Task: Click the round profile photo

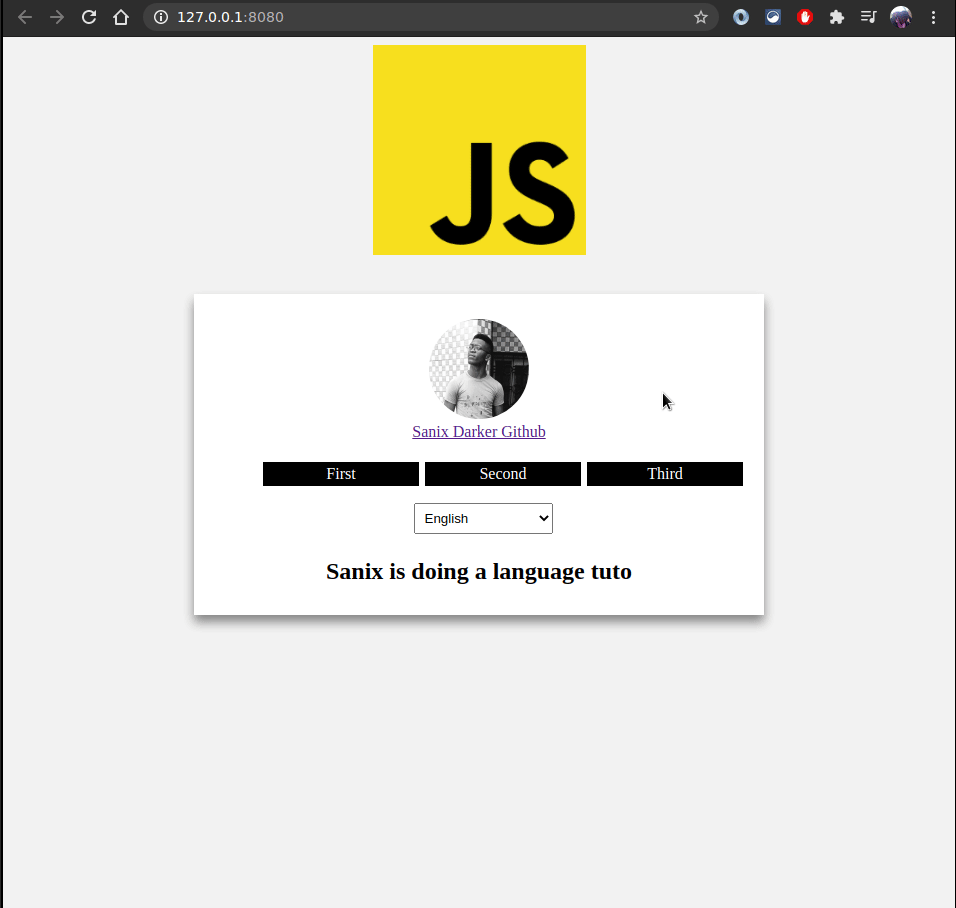Action: [479, 368]
